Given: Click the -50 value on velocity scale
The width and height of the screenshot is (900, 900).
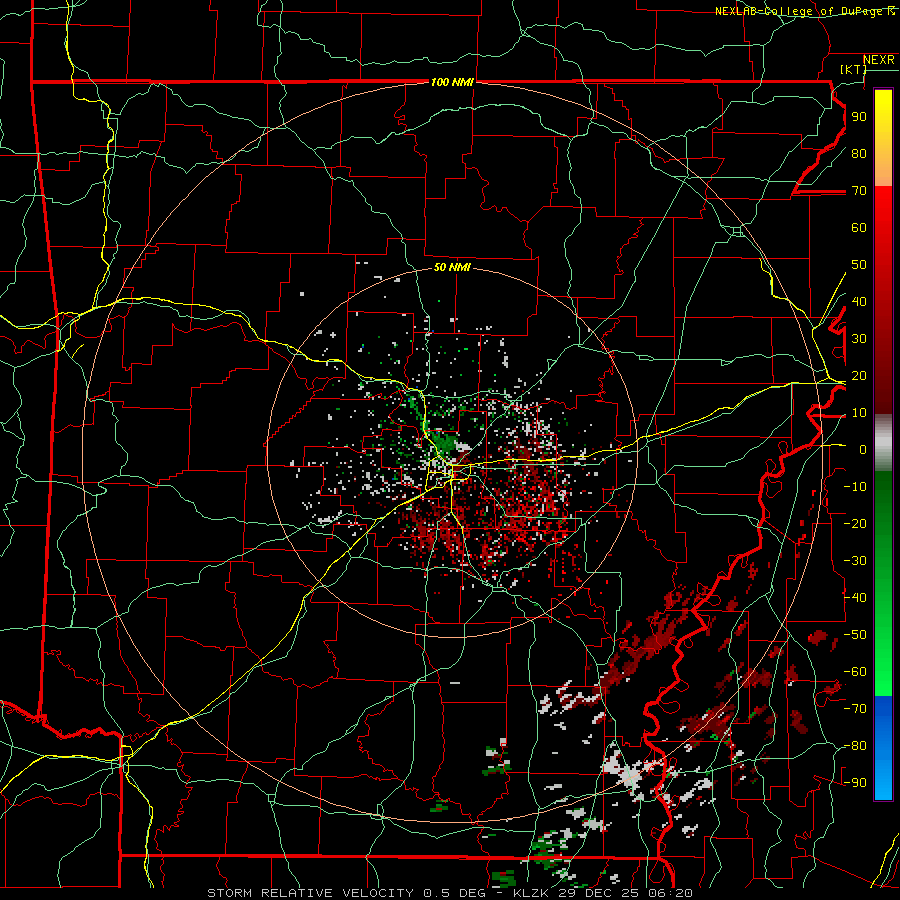Looking at the screenshot, I should pyautogui.click(x=855, y=635).
